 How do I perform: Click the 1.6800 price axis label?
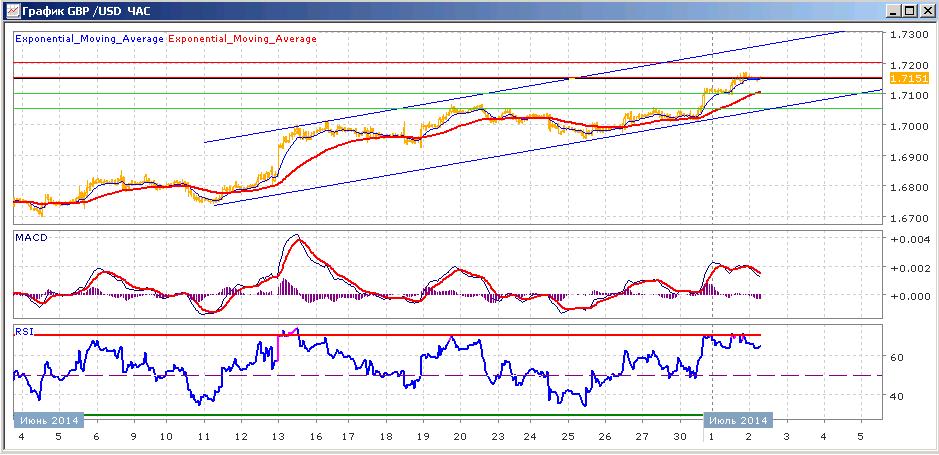pyautogui.click(x=909, y=187)
